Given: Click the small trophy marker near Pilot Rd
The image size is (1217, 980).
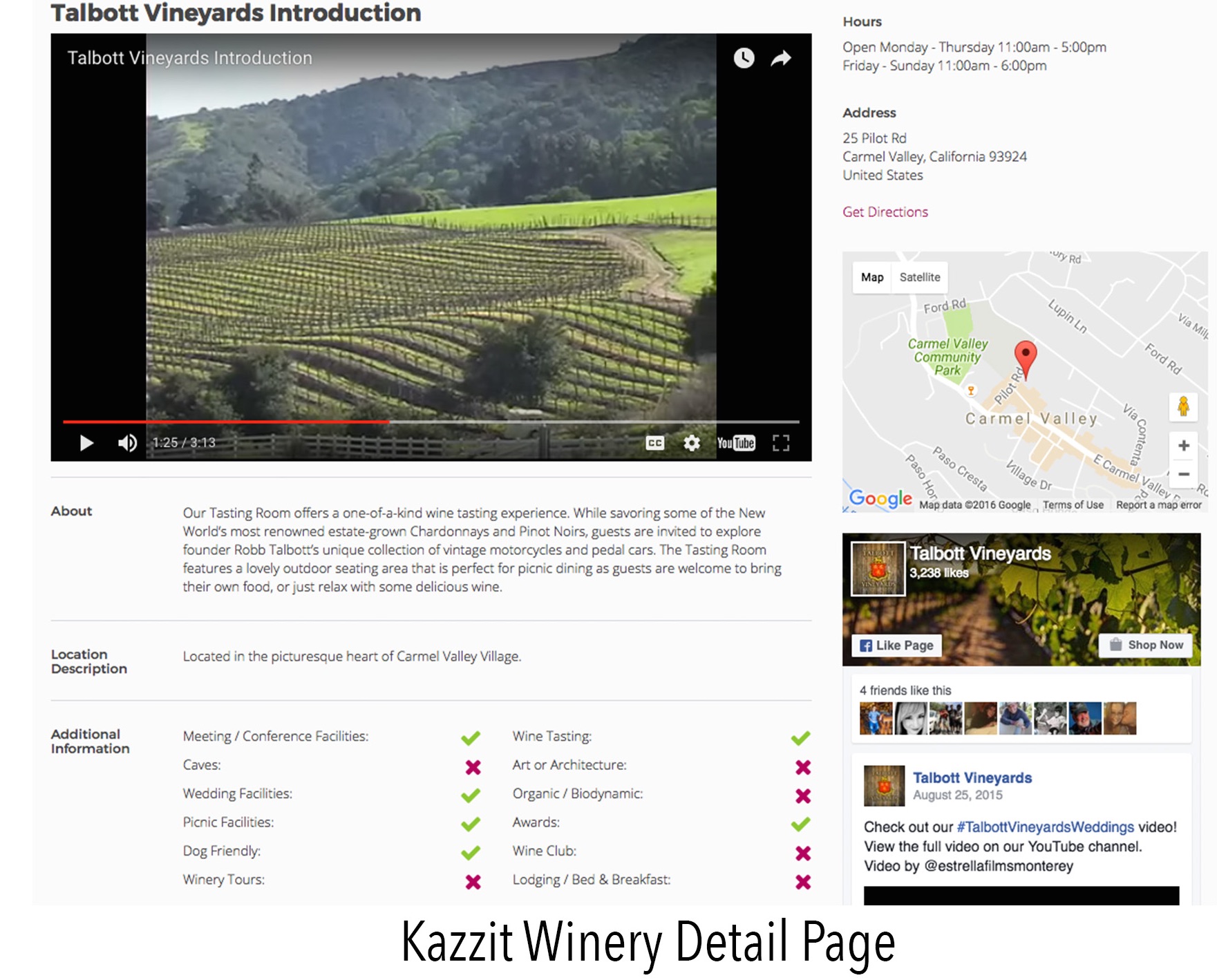Looking at the screenshot, I should pyautogui.click(x=971, y=390).
